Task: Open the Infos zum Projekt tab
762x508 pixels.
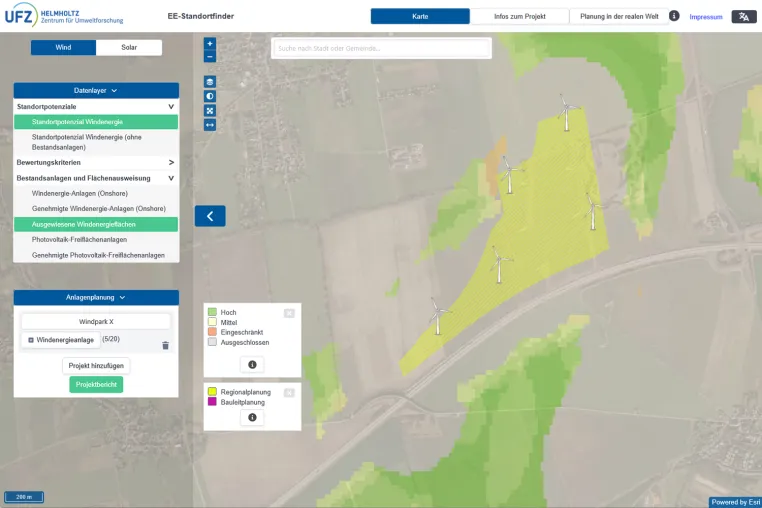Action: (520, 16)
